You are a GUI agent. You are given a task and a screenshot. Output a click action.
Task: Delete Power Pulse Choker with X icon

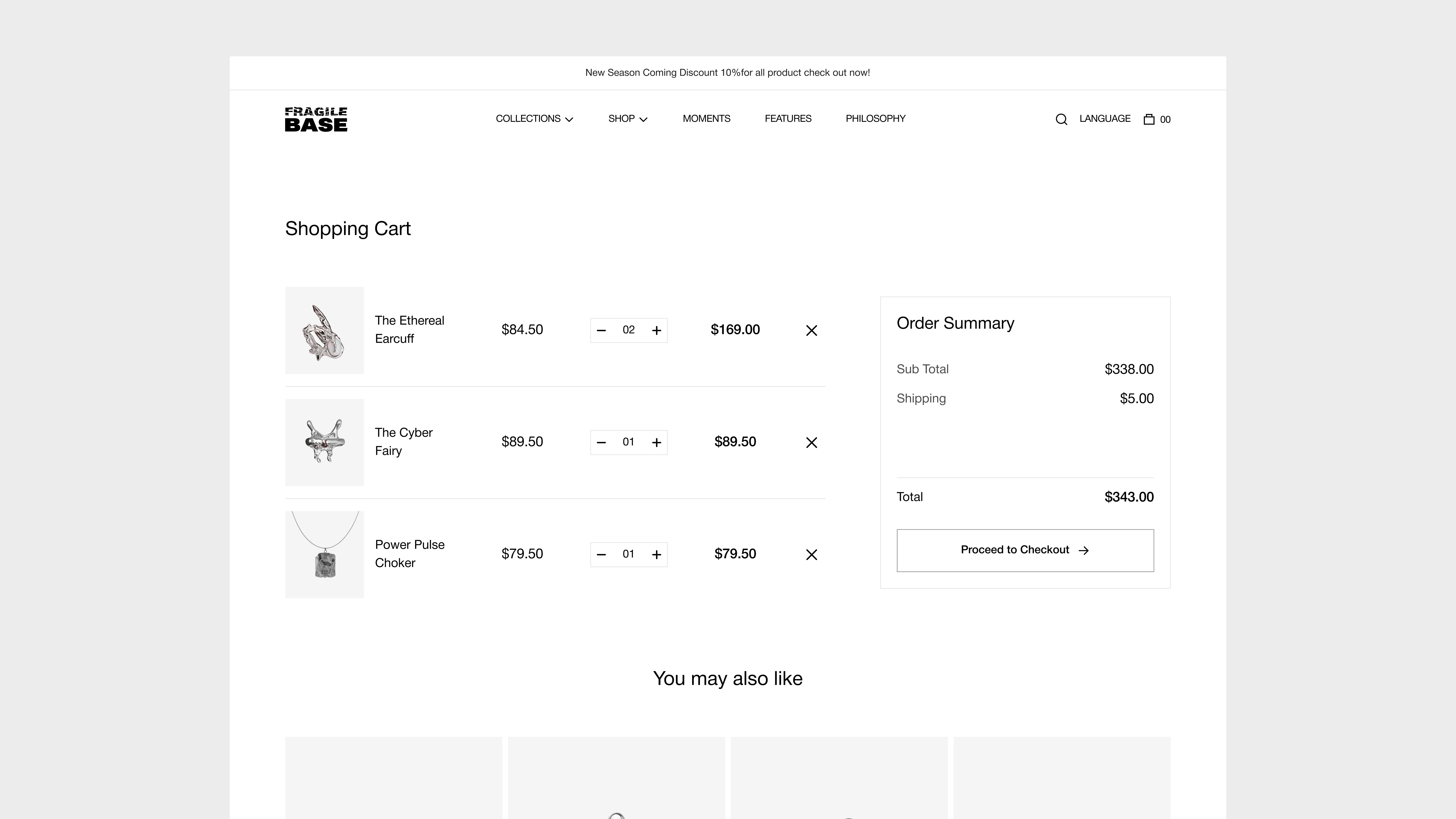click(x=811, y=555)
